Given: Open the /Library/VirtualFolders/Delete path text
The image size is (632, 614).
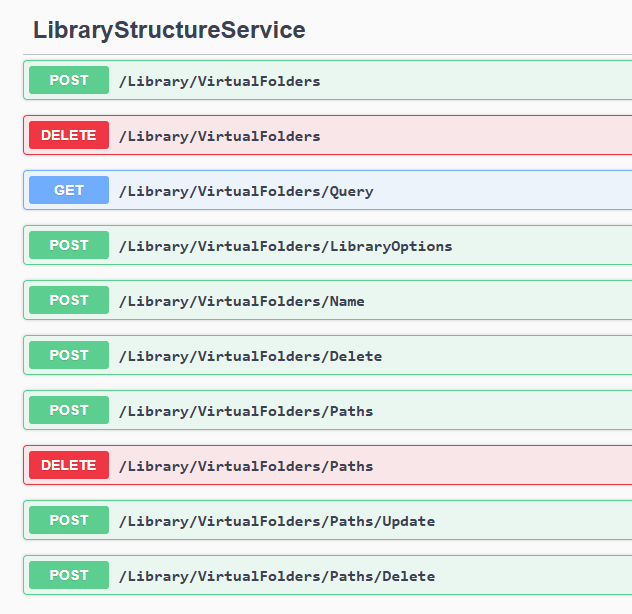Looking at the screenshot, I should click(x=250, y=356).
